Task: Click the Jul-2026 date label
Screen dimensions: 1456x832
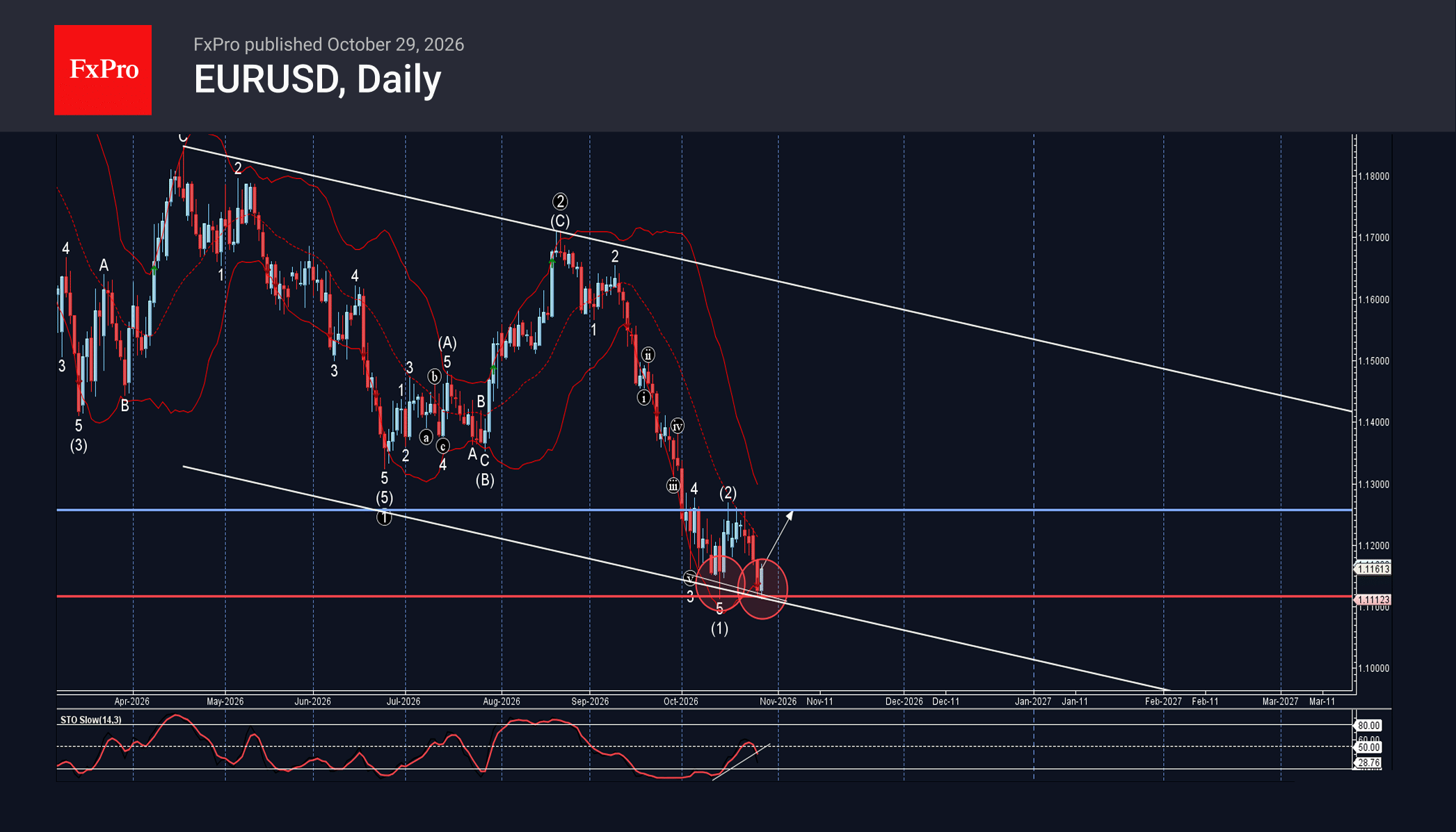Action: (403, 701)
